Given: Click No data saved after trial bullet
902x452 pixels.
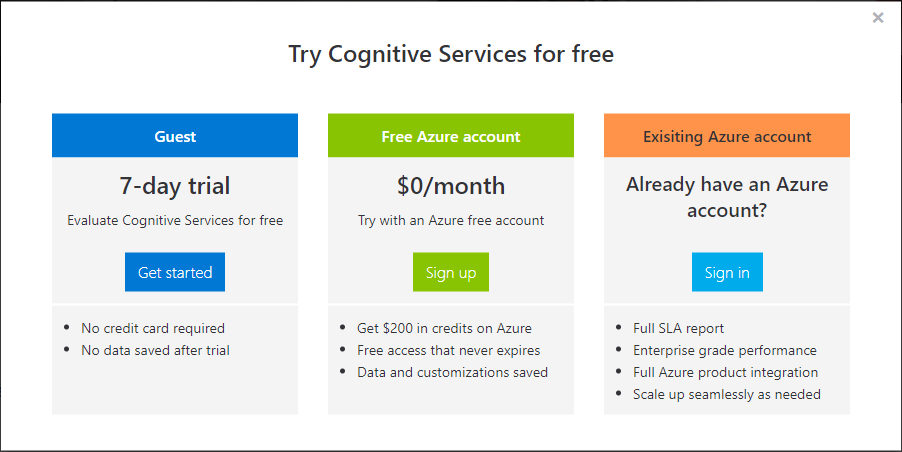Looking at the screenshot, I should tap(155, 350).
